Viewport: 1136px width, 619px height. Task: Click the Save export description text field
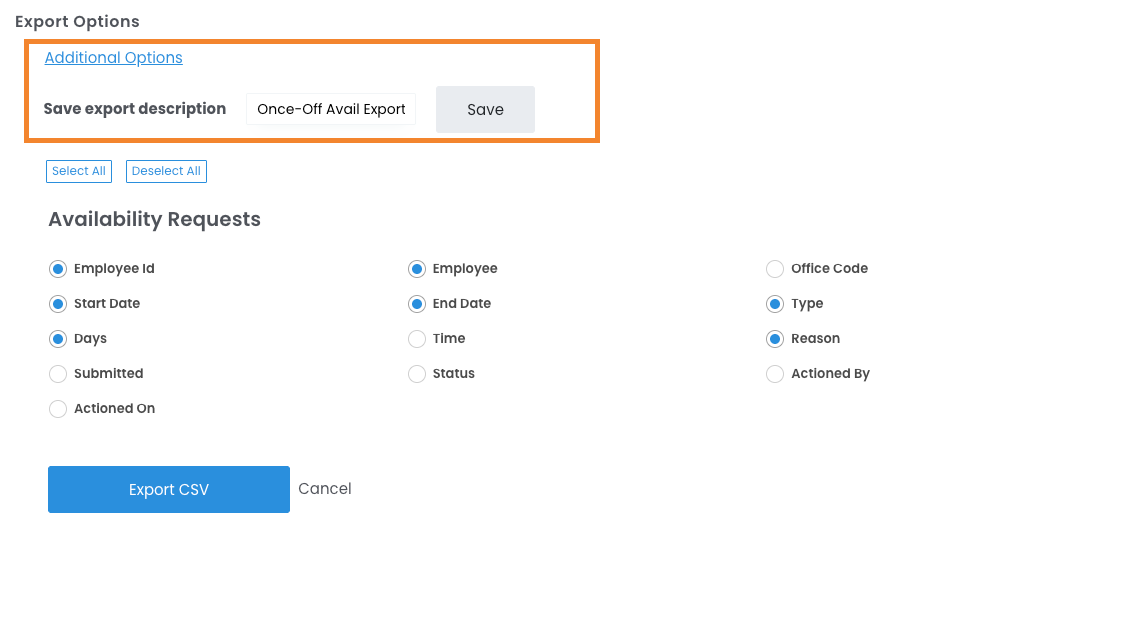(x=331, y=109)
